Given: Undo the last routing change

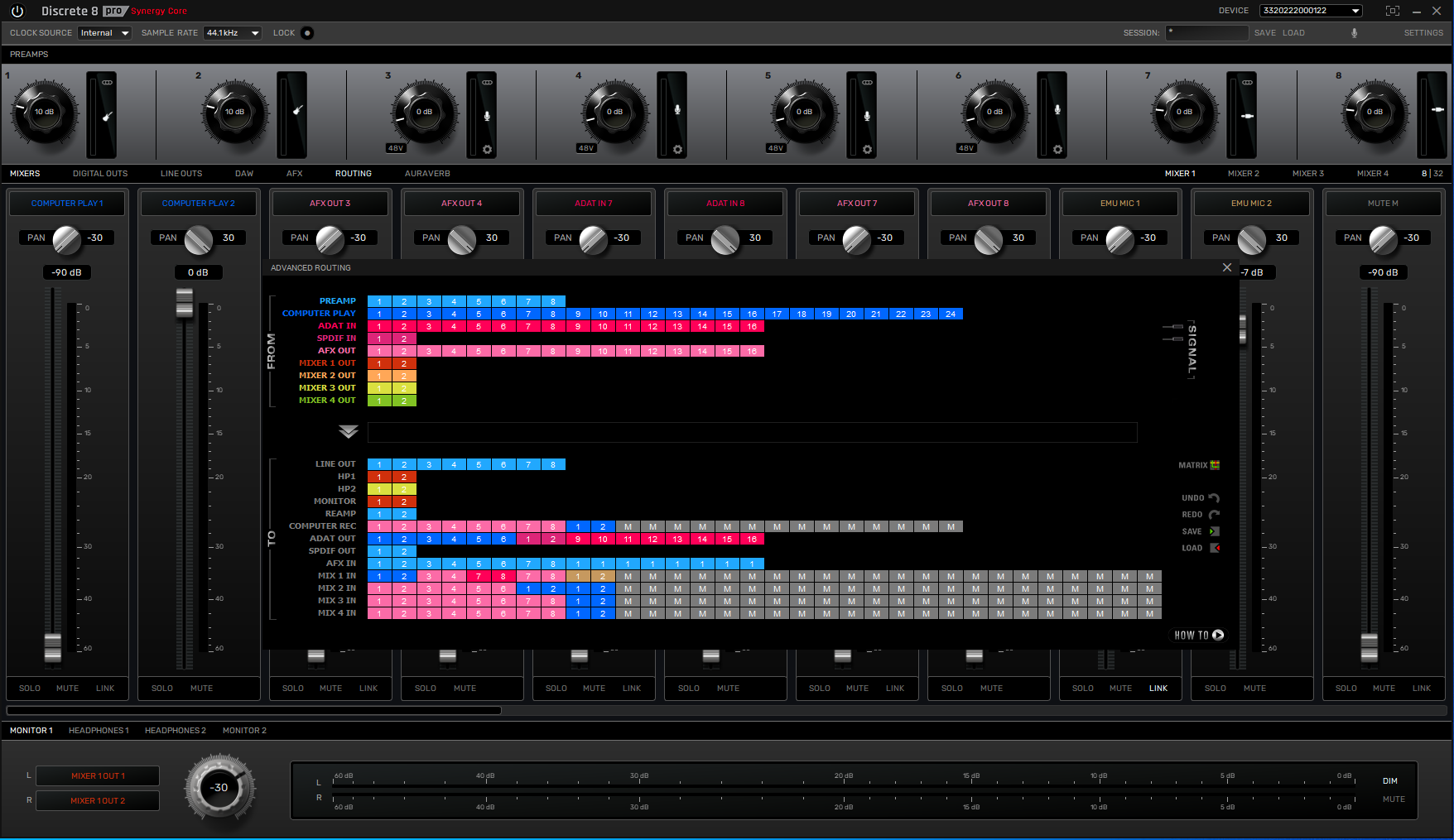Looking at the screenshot, I should (x=1212, y=497).
